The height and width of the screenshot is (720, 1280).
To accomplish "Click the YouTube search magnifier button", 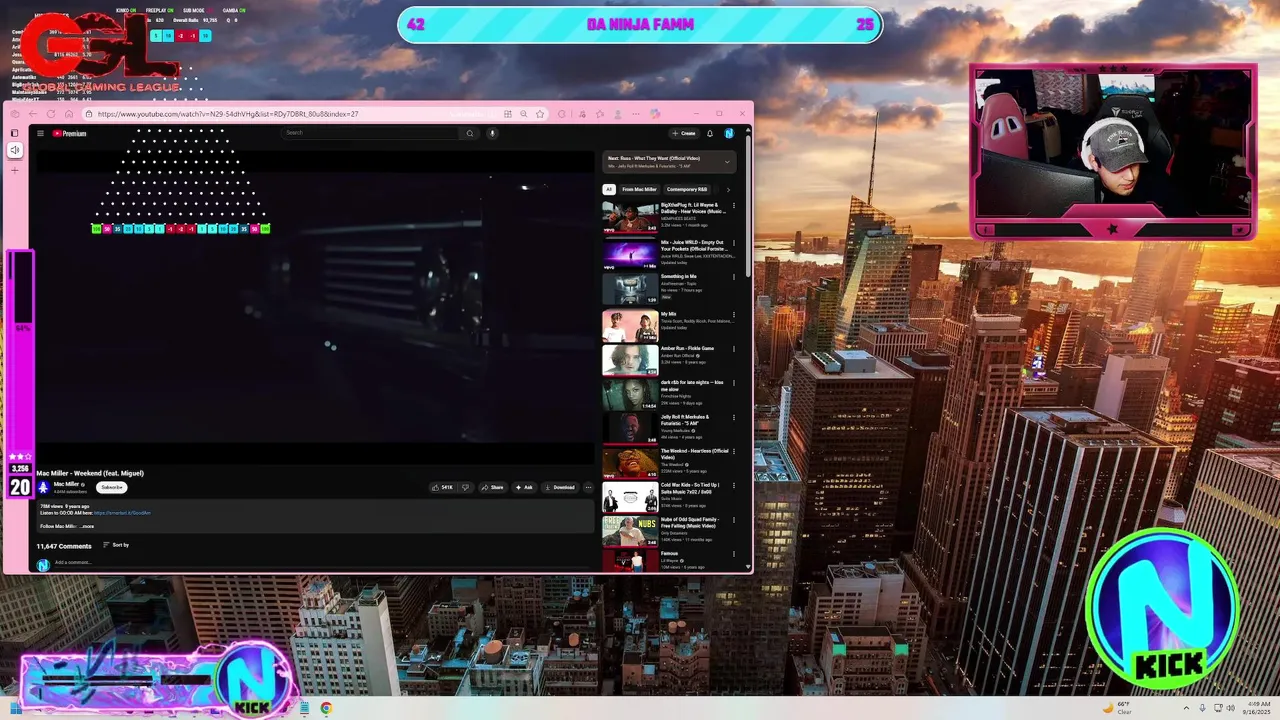I will tap(469, 133).
